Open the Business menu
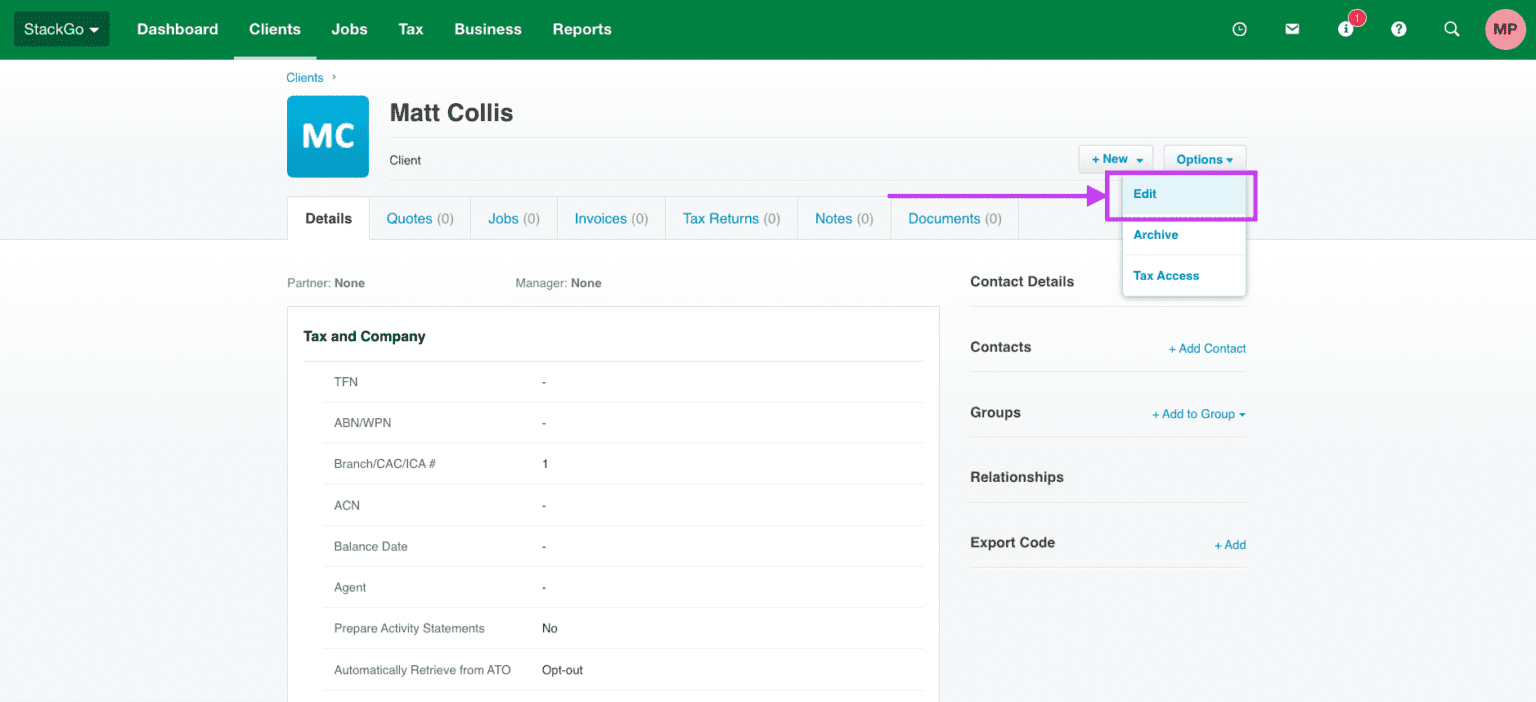Screen dimensions: 1536x702 488,29
